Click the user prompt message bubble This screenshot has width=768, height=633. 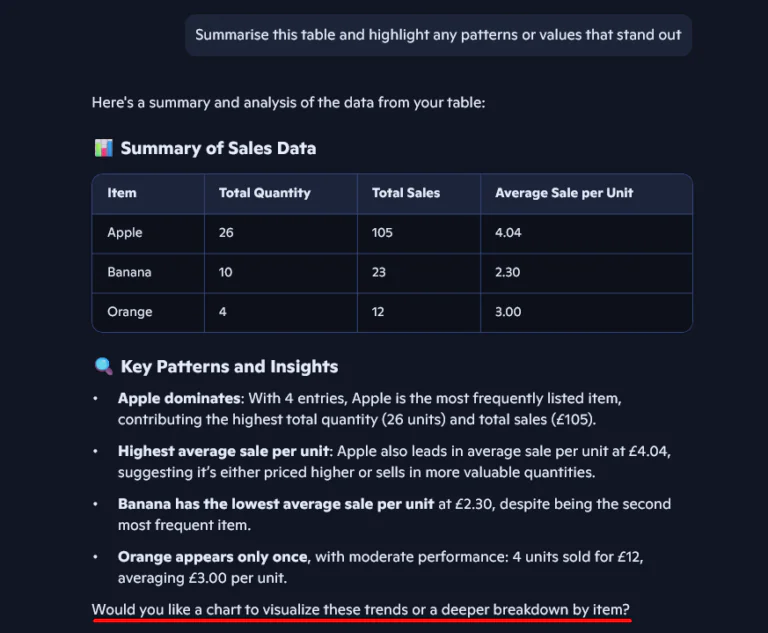point(438,35)
